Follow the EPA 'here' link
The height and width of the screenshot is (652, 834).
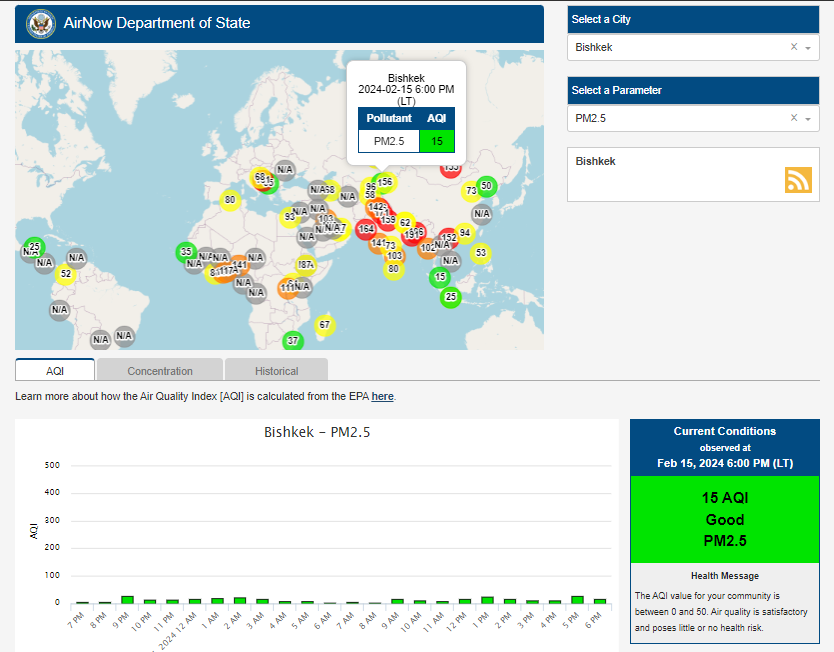click(382, 396)
